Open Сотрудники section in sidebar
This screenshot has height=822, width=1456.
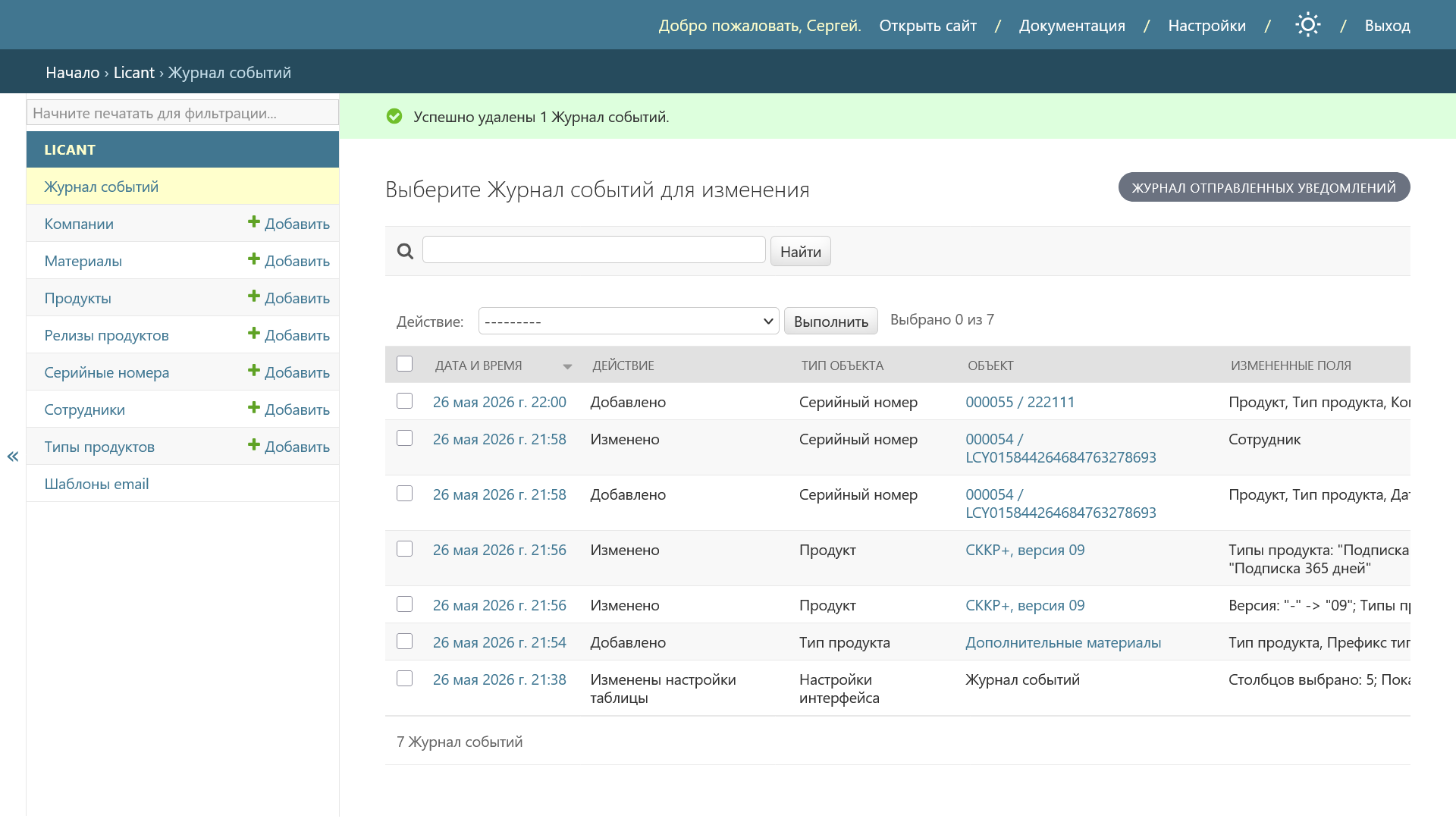[x=84, y=409]
